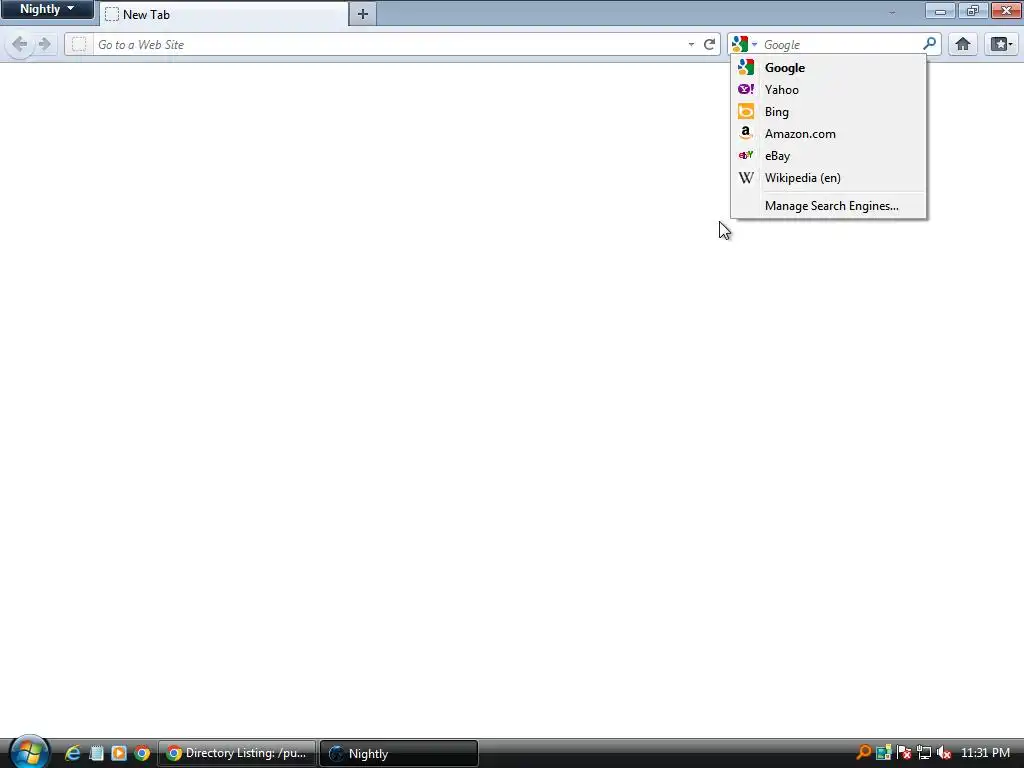The image size is (1024, 768).
Task: Minimize the Nightly window
Action: tap(940, 10)
